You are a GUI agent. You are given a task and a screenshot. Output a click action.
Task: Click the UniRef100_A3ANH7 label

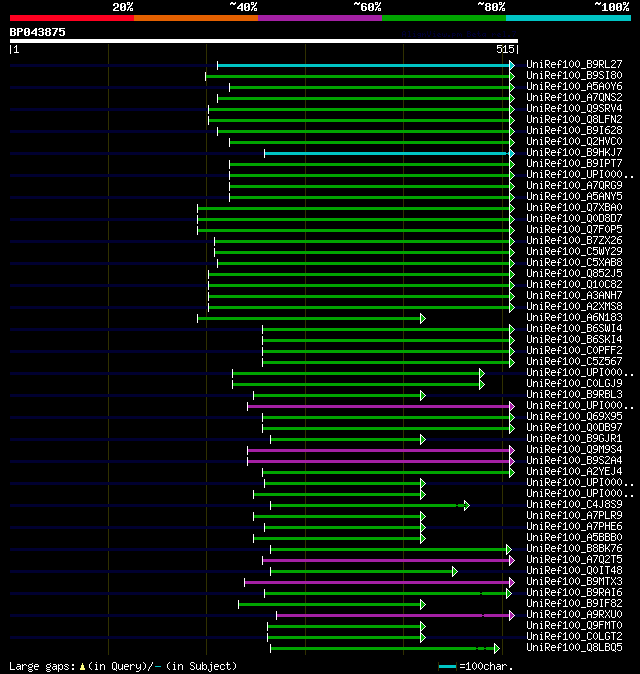click(x=574, y=296)
